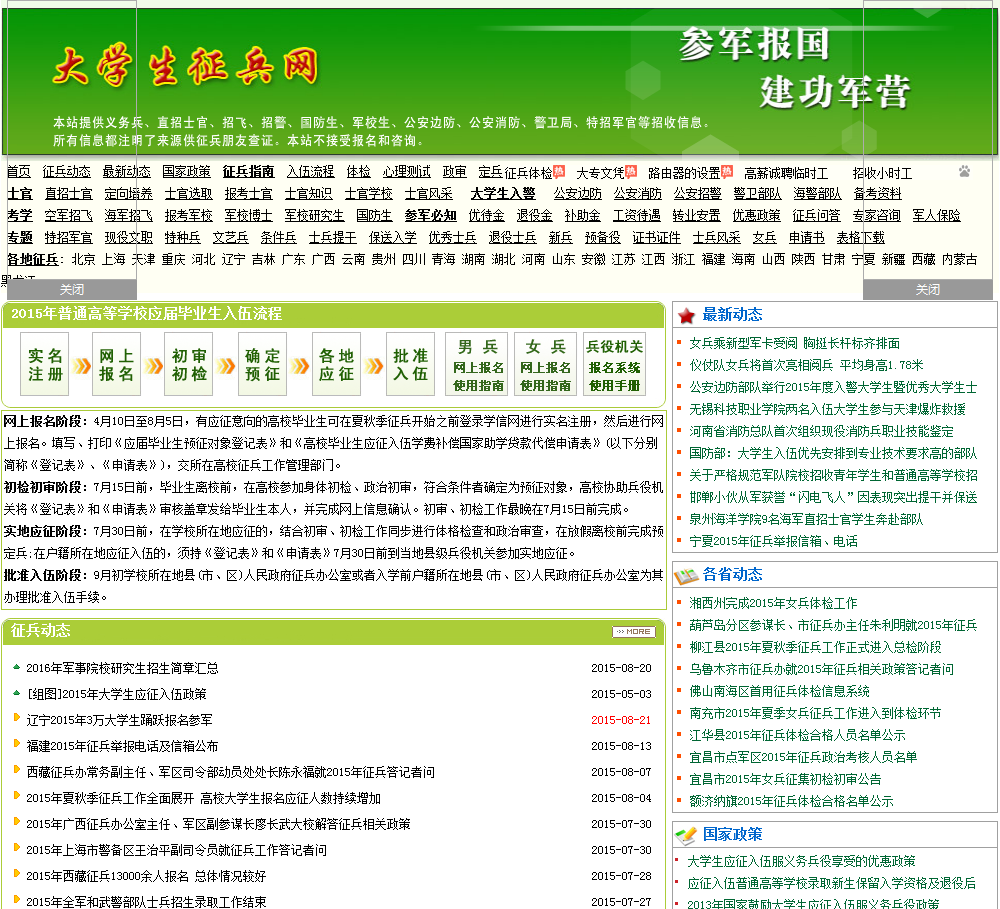
Task: Open 征兵指南 navigation link
Action: pyautogui.click(x=248, y=172)
